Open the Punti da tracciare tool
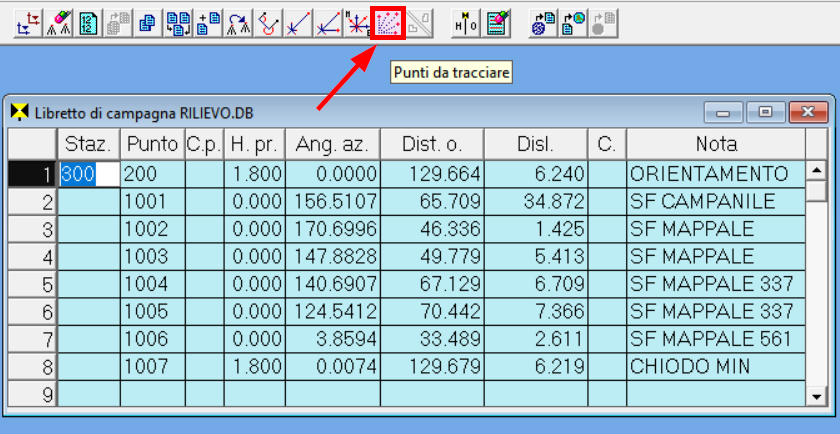This screenshot has height=434, width=840. tap(388, 24)
